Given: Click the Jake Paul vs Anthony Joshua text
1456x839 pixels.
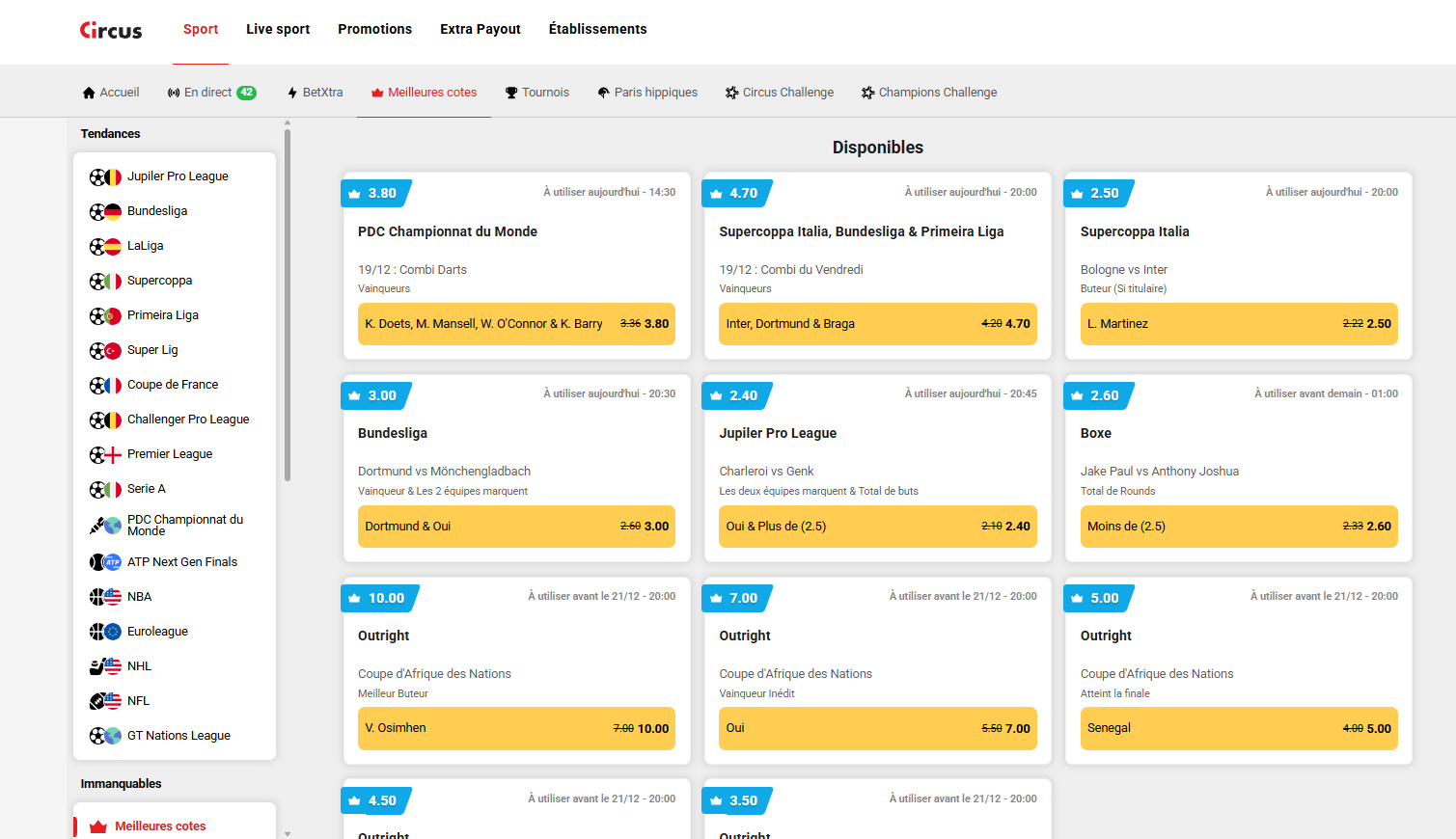Looking at the screenshot, I should tap(1160, 472).
